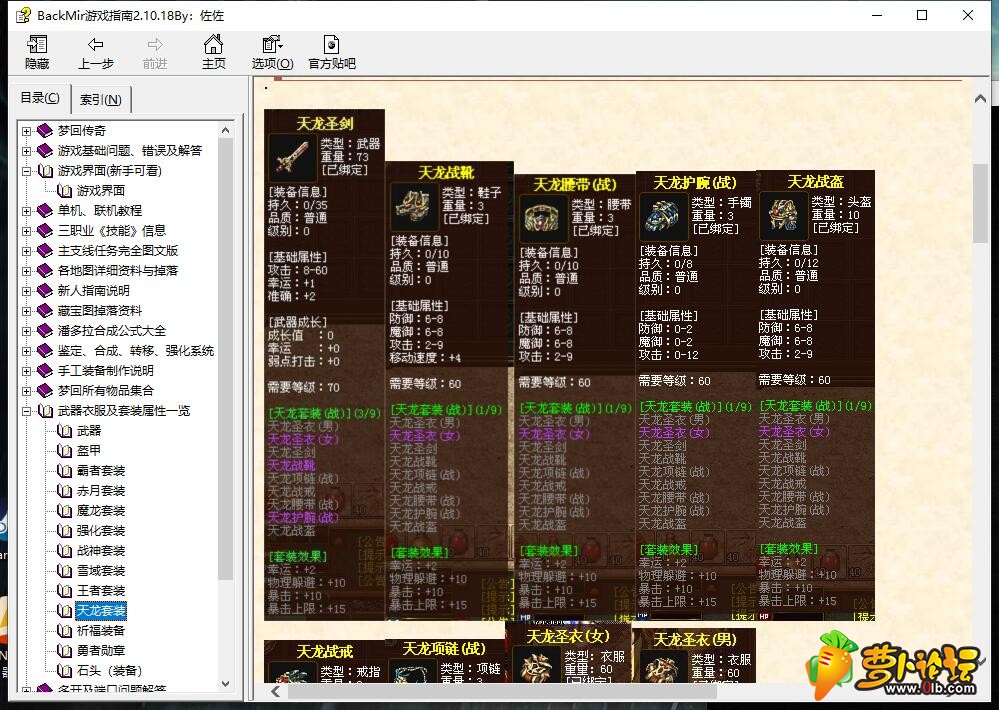This screenshot has height=710, width=999.
Task: Expand the 游戏基础问题、错误及解答 node
Action: [x=26, y=151]
